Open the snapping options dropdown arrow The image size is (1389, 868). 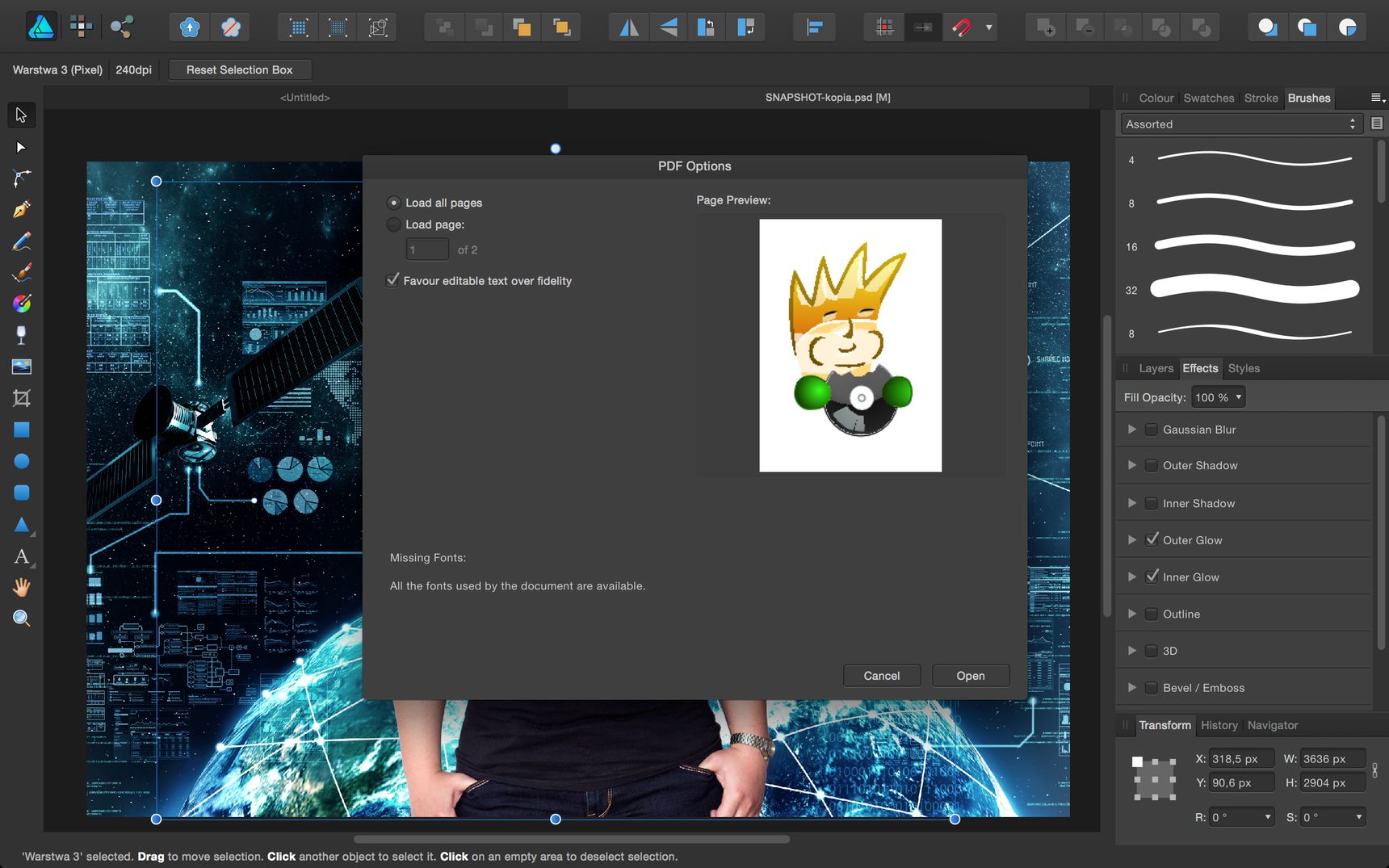(988, 27)
